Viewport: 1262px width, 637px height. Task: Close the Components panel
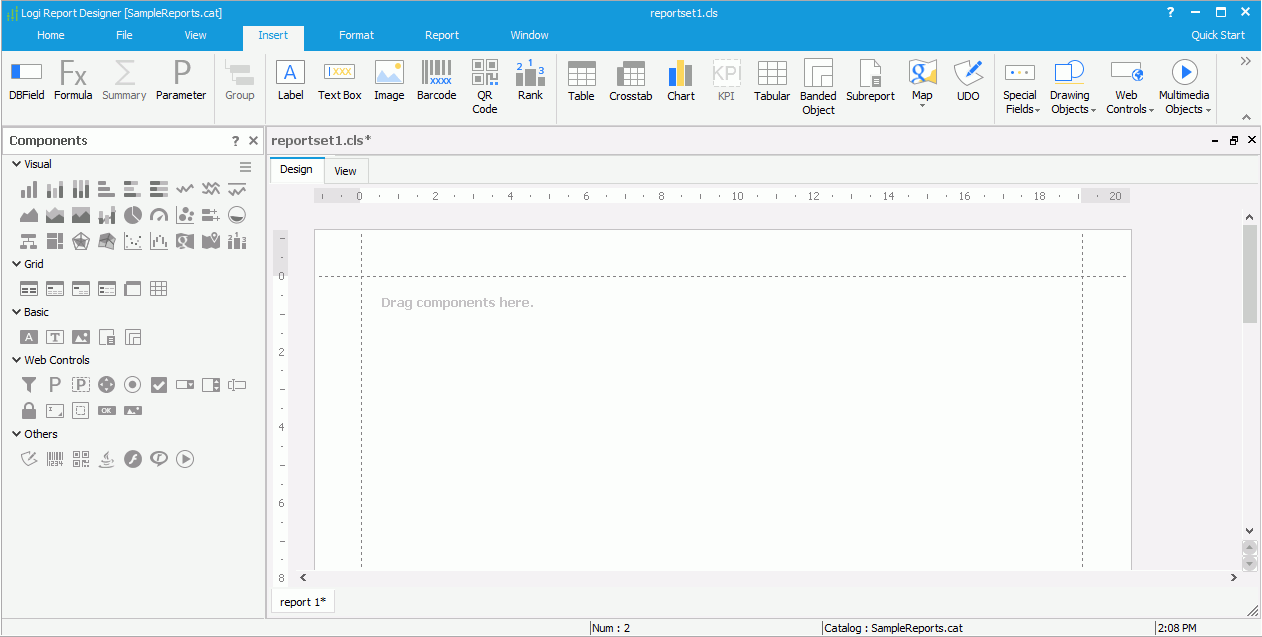tap(253, 141)
